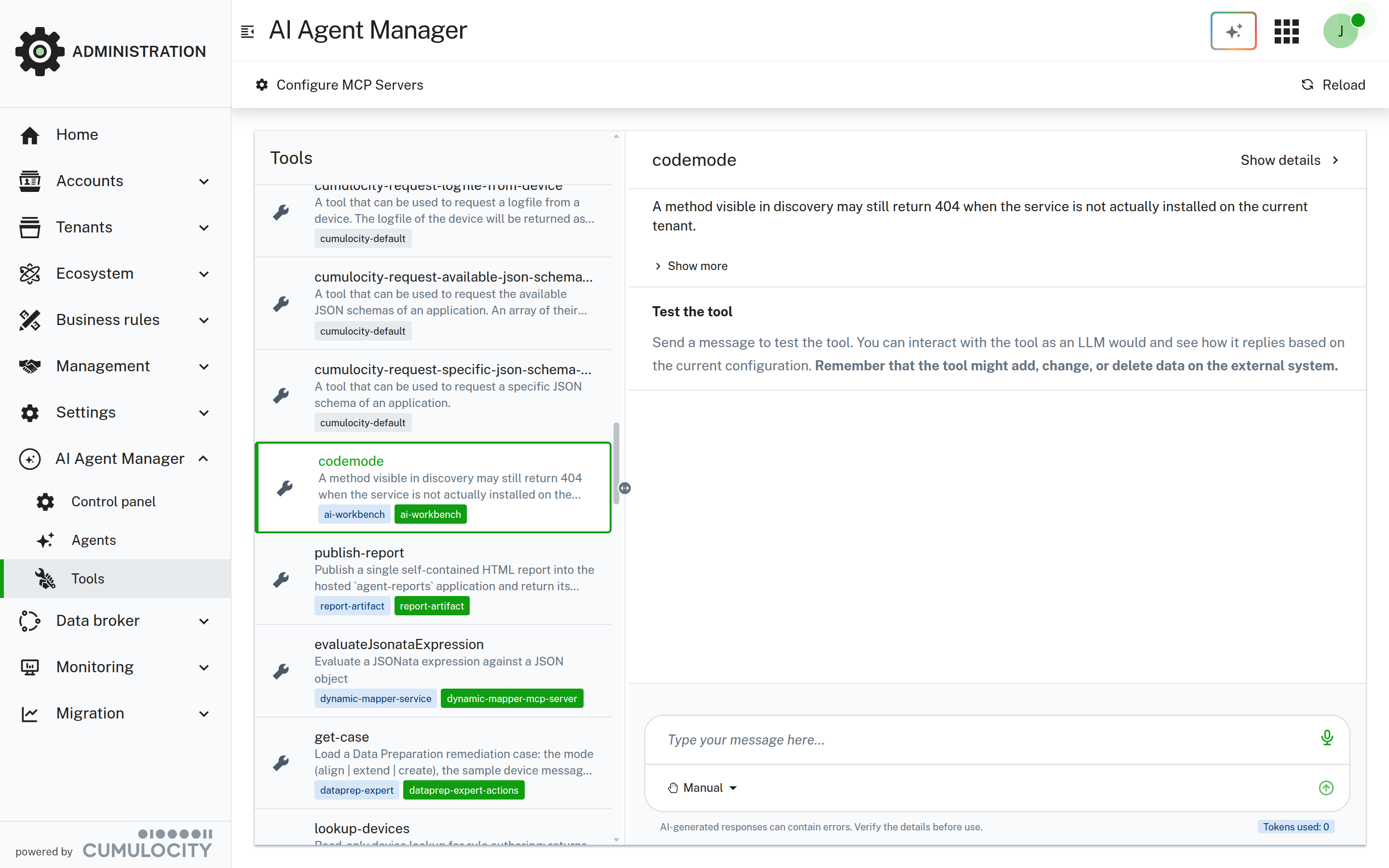Click the Data broker icon

click(30, 621)
